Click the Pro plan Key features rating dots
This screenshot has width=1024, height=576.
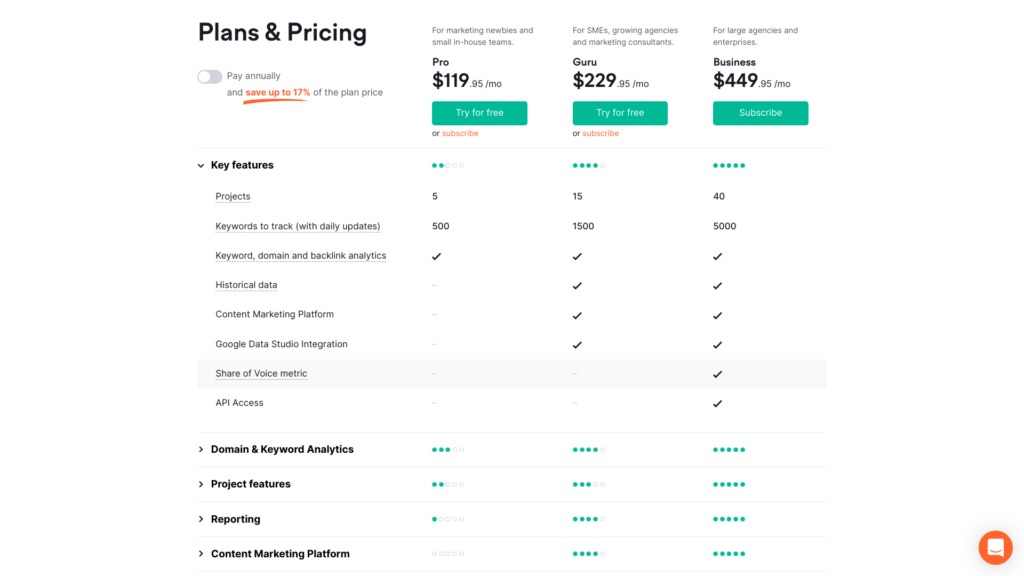tap(448, 166)
